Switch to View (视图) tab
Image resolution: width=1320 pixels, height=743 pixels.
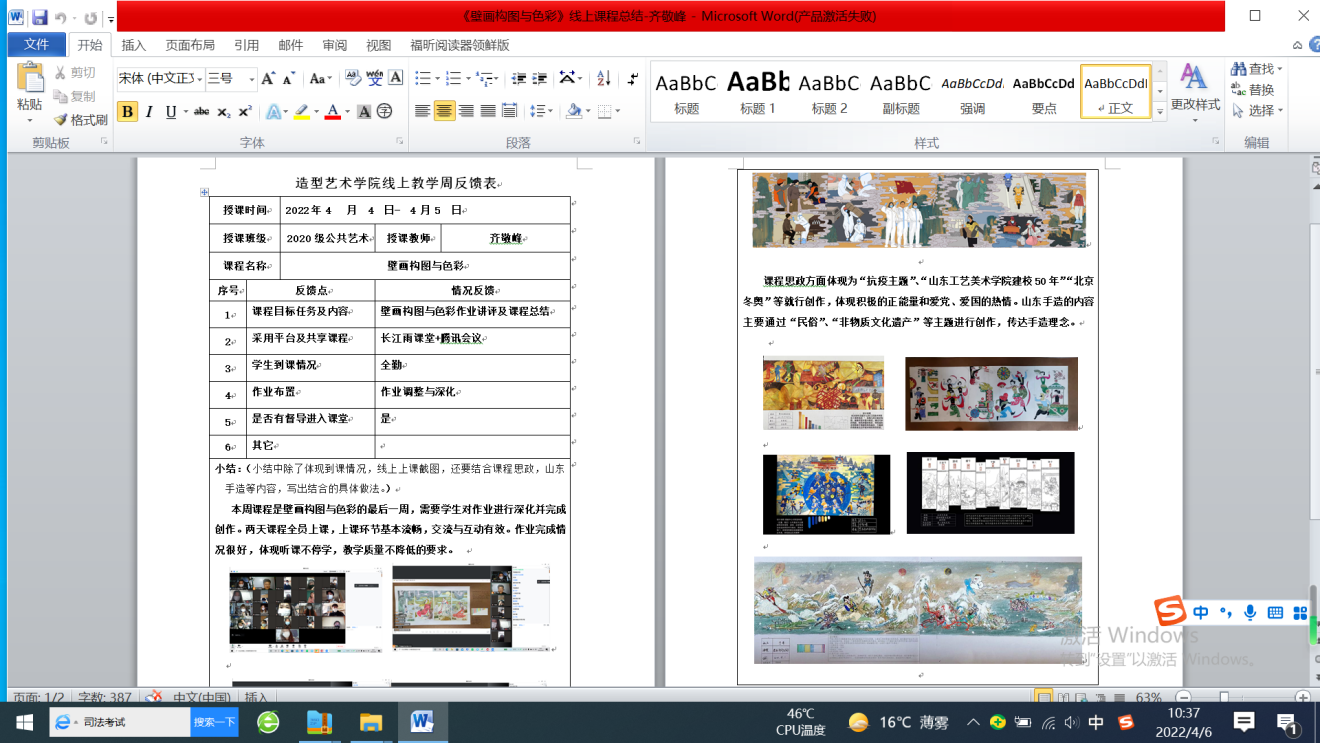click(x=379, y=45)
